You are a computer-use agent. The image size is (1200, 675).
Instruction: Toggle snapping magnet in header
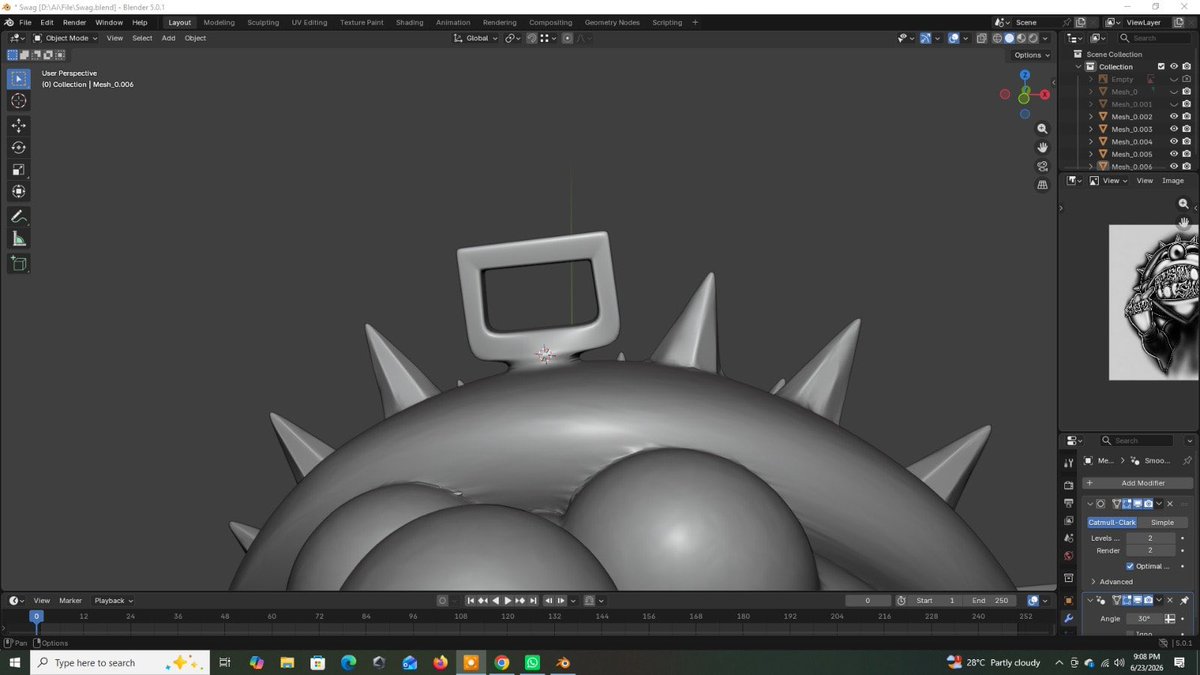pyautogui.click(x=532, y=38)
